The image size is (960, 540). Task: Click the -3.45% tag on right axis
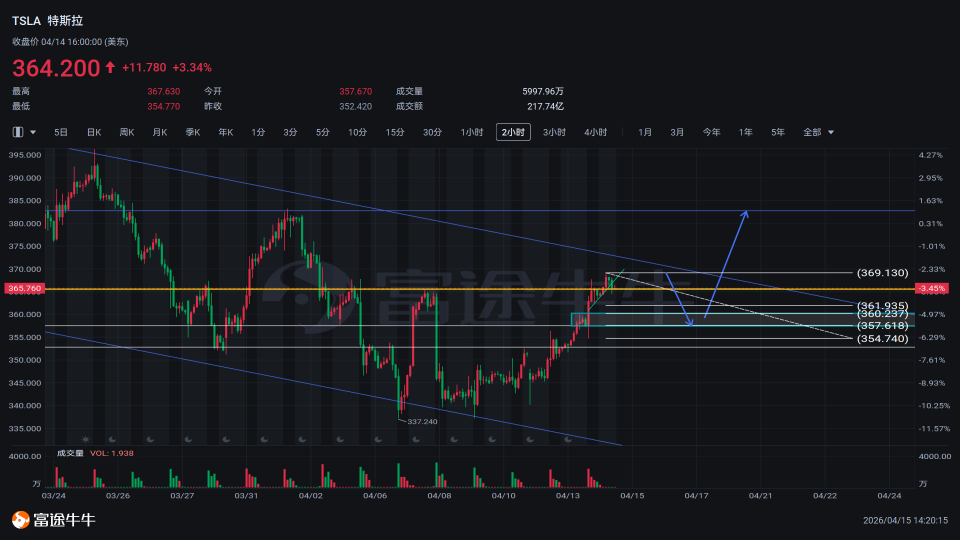(932, 288)
